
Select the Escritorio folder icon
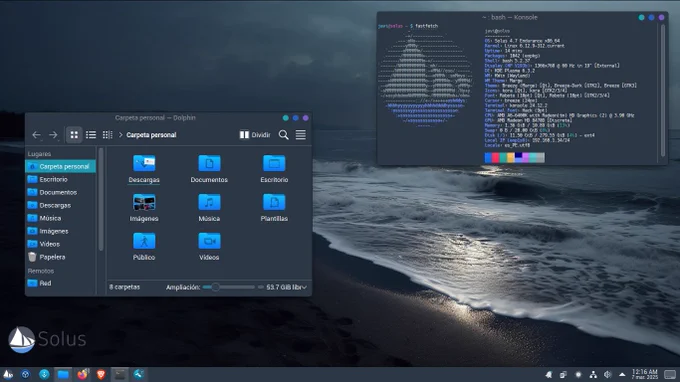(x=274, y=164)
